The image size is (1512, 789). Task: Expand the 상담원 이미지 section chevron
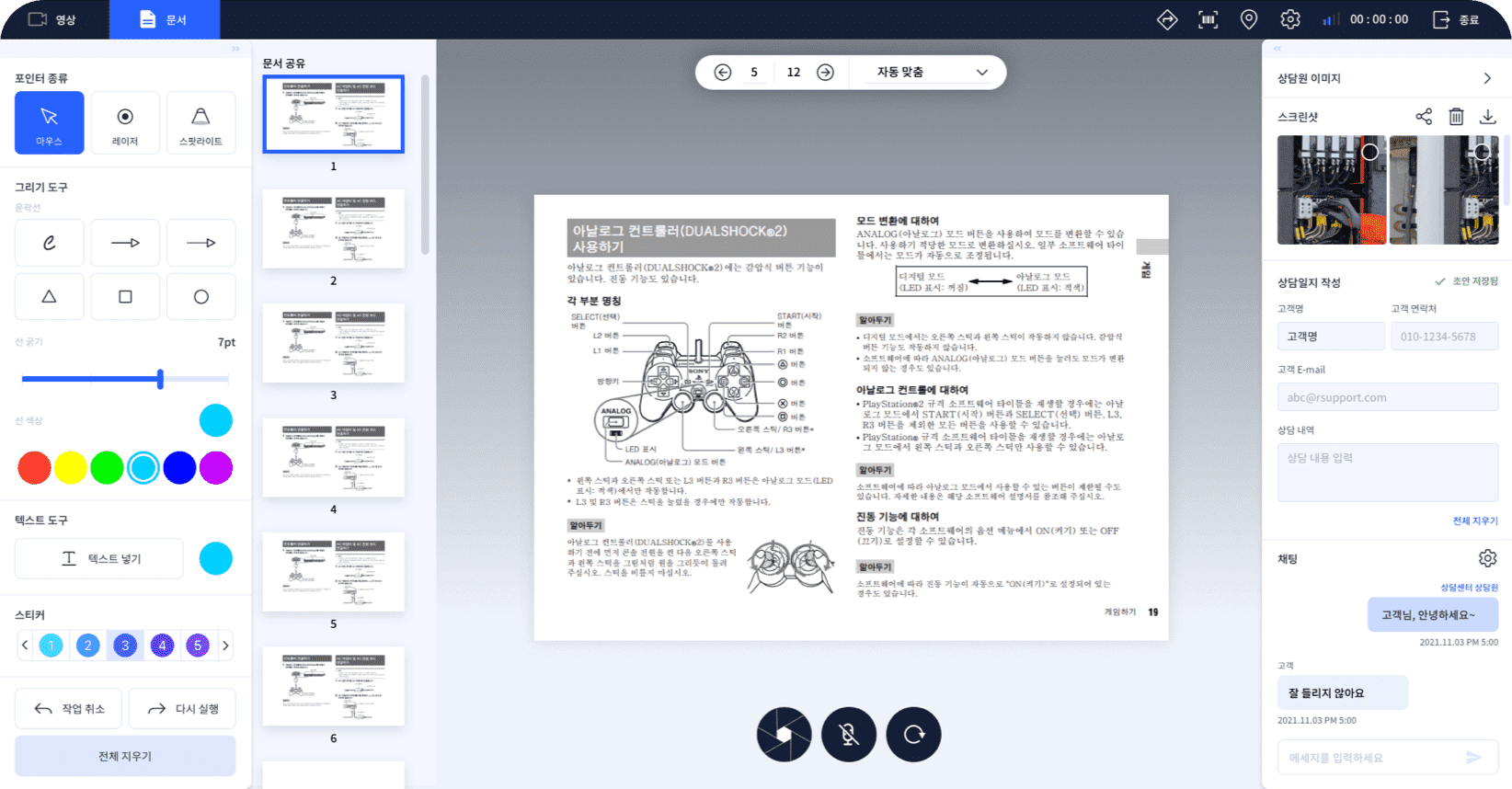[x=1487, y=78]
